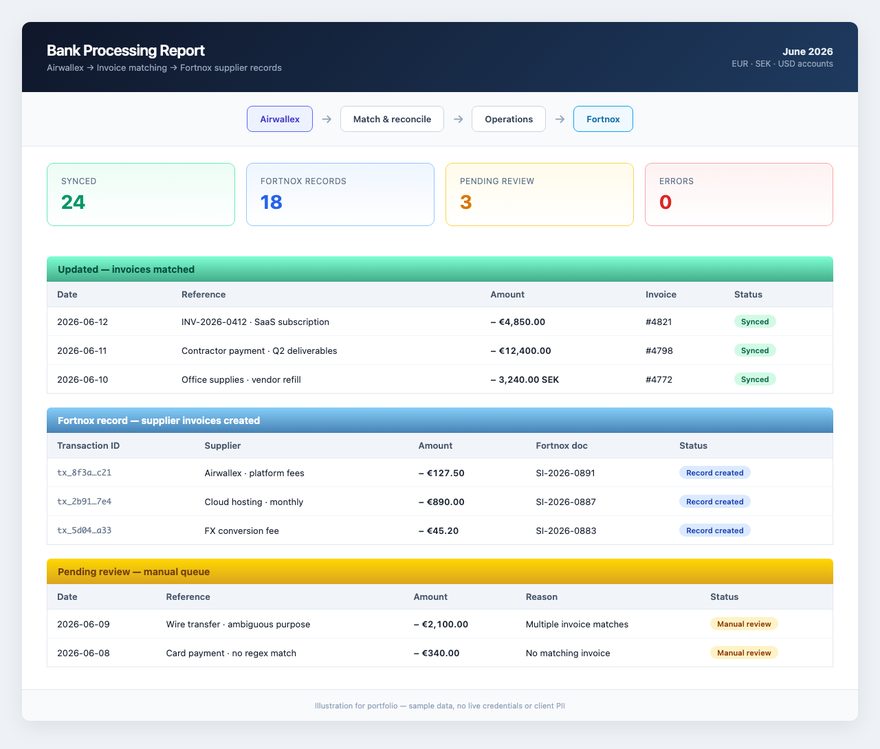
Task: Click the date 2026-06-10
Action: 82,380
